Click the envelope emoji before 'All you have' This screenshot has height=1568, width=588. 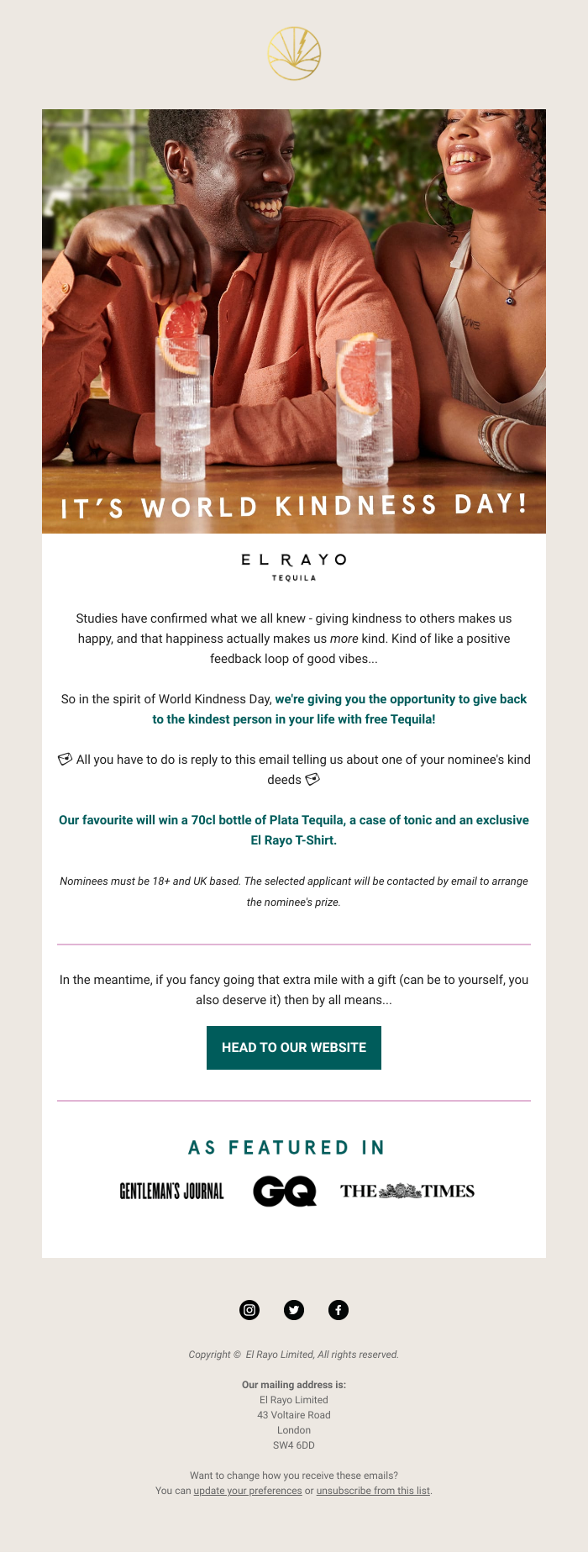click(66, 760)
